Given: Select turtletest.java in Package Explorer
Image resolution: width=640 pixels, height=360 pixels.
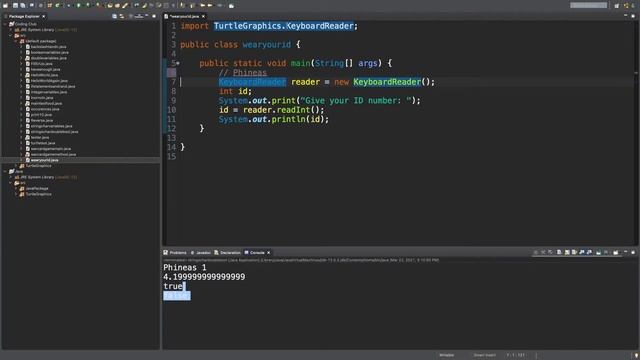Looking at the screenshot, I should tap(43, 143).
